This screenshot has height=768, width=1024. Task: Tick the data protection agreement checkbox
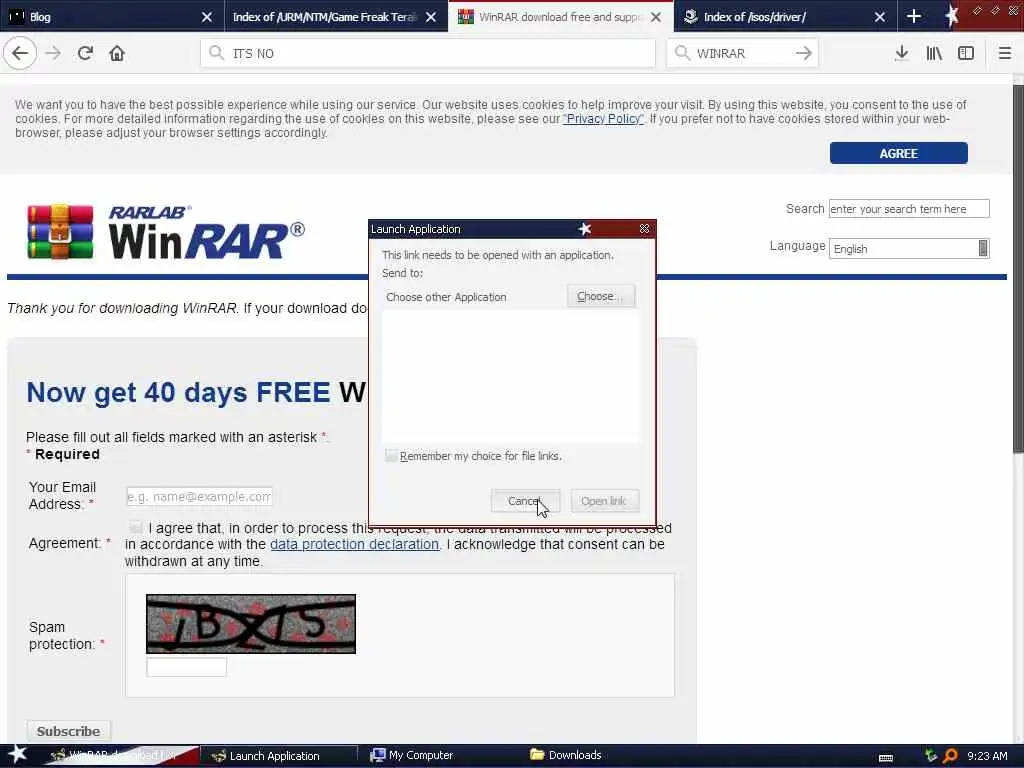coord(135,527)
